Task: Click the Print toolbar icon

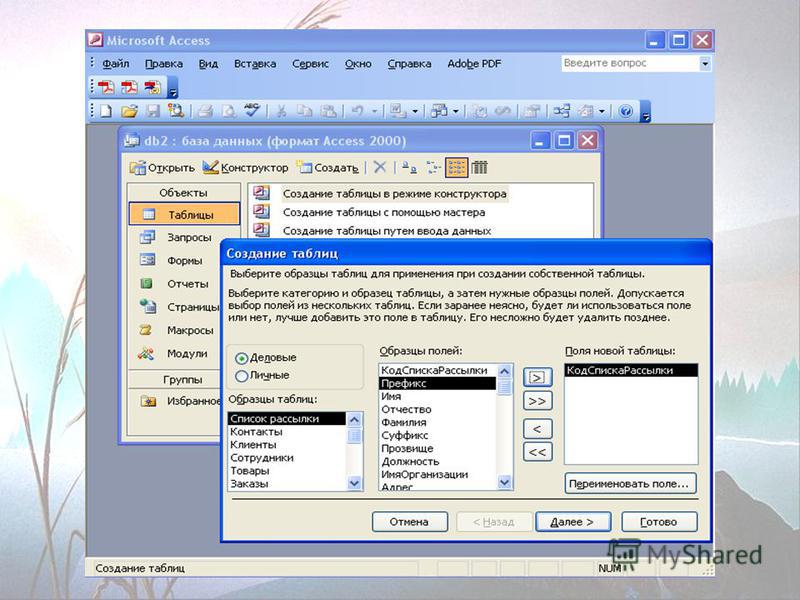Action: click(205, 111)
